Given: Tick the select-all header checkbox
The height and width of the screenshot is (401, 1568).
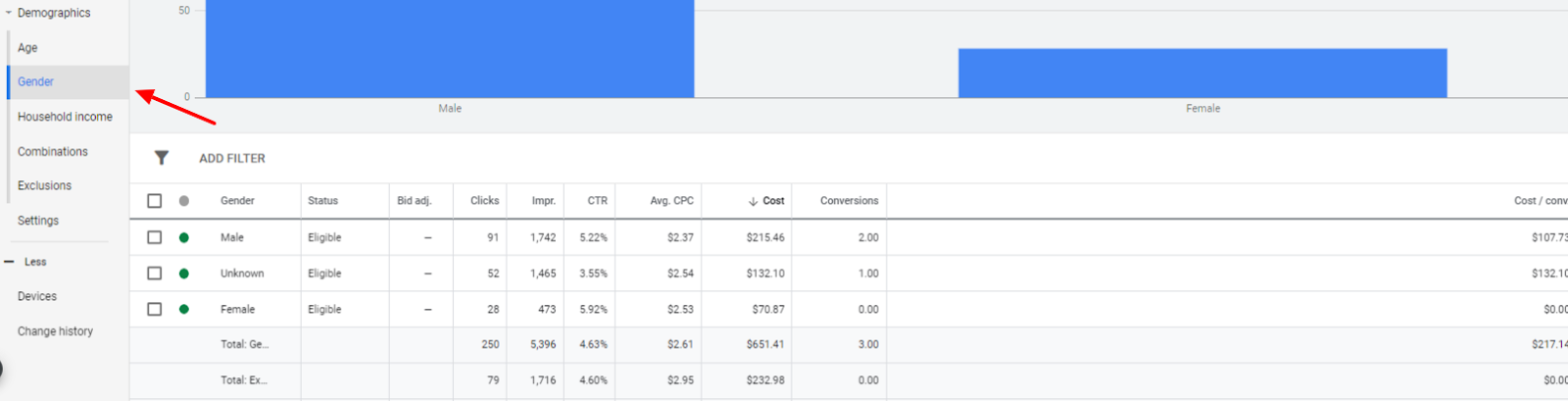Looking at the screenshot, I should [x=154, y=201].
